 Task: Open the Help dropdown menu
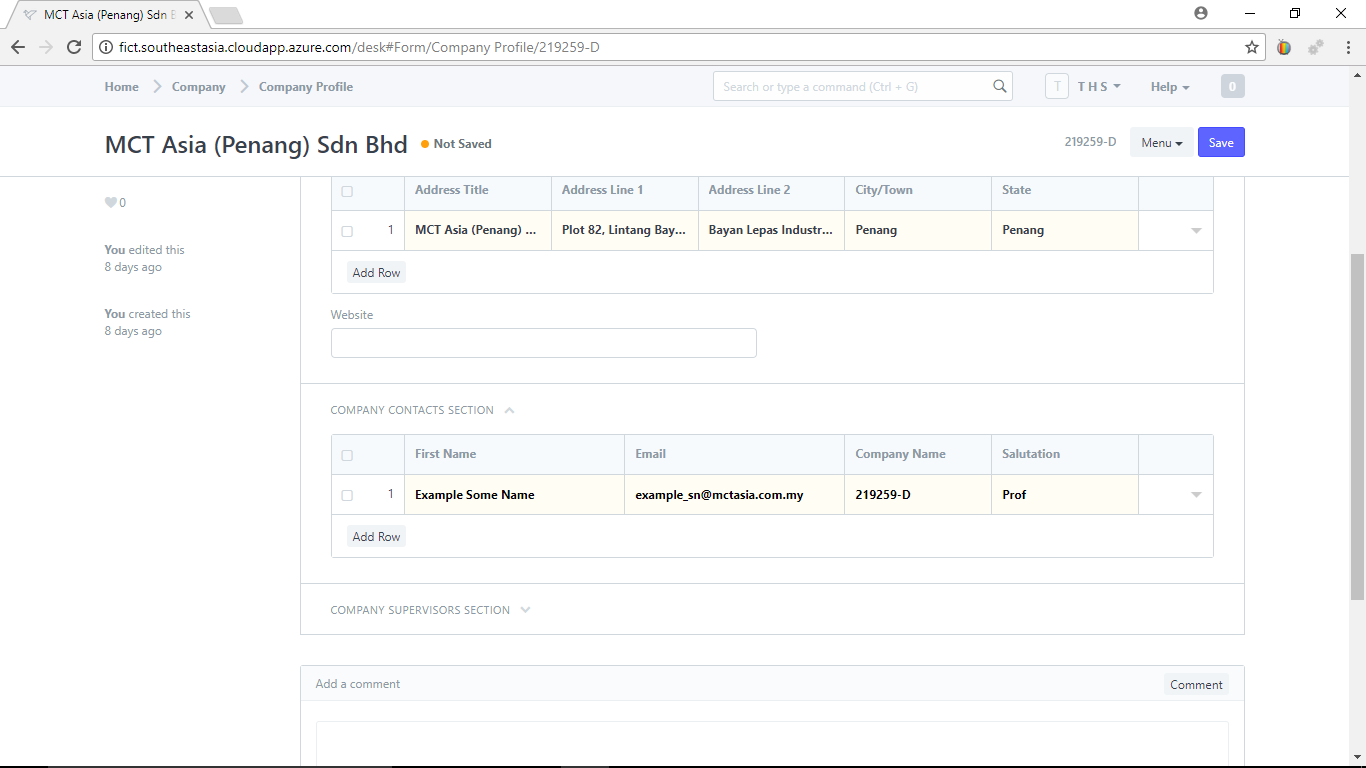(1170, 87)
